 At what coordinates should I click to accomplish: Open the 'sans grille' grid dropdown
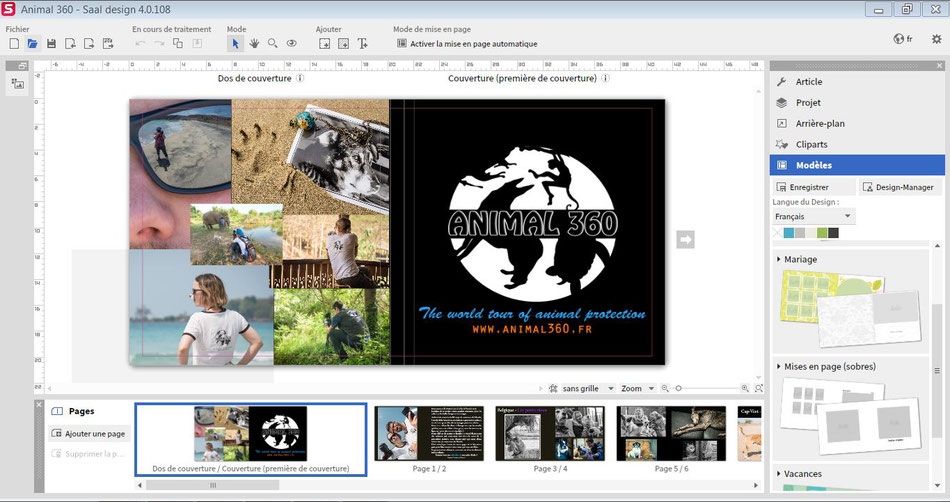(588, 389)
